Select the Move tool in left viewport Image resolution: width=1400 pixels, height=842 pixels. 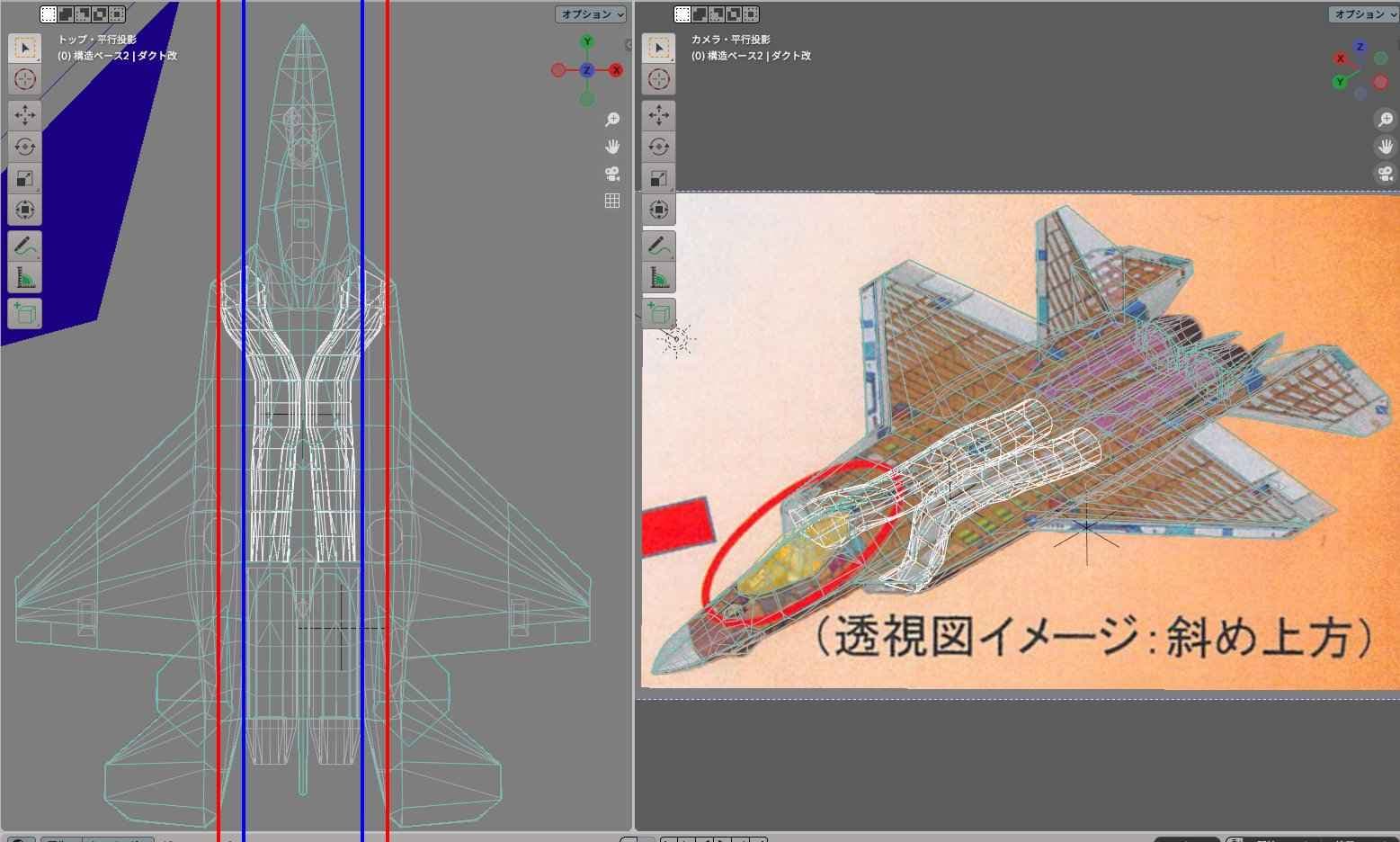[x=25, y=114]
